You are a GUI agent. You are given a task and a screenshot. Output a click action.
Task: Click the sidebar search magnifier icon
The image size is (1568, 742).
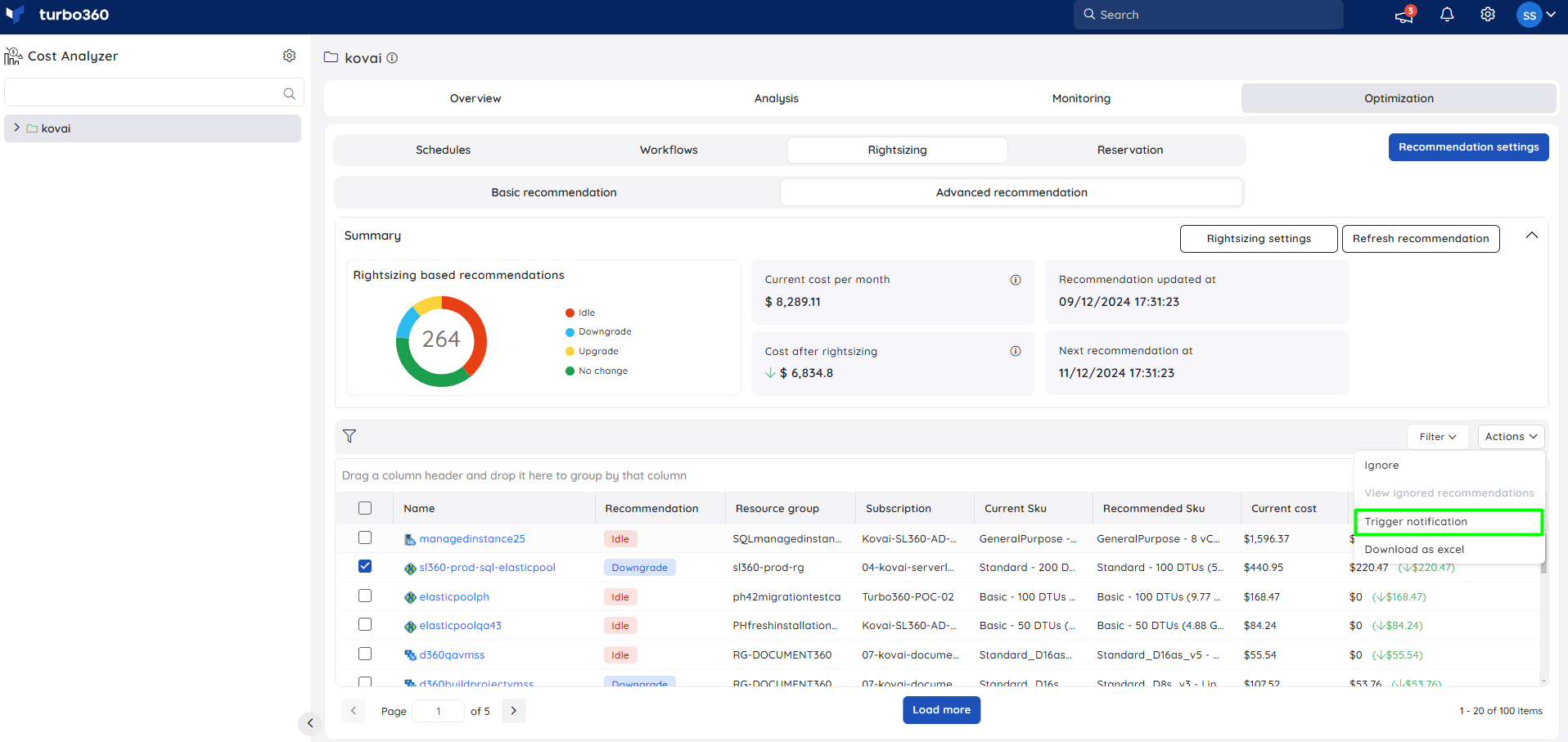[x=289, y=93]
